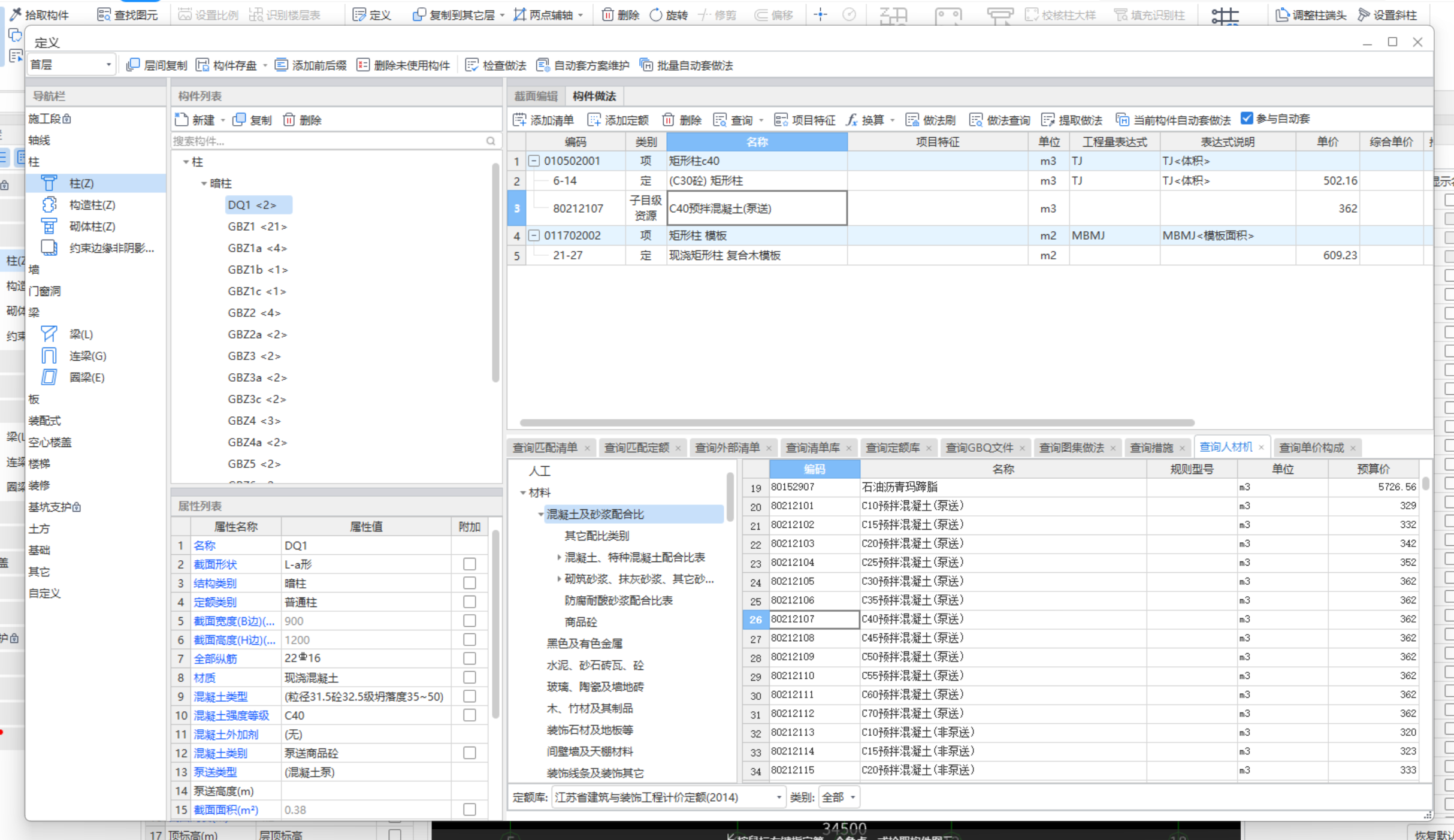Click 提取做法 icon
Viewport: 1454px width, 840px height.
(x=1048, y=120)
